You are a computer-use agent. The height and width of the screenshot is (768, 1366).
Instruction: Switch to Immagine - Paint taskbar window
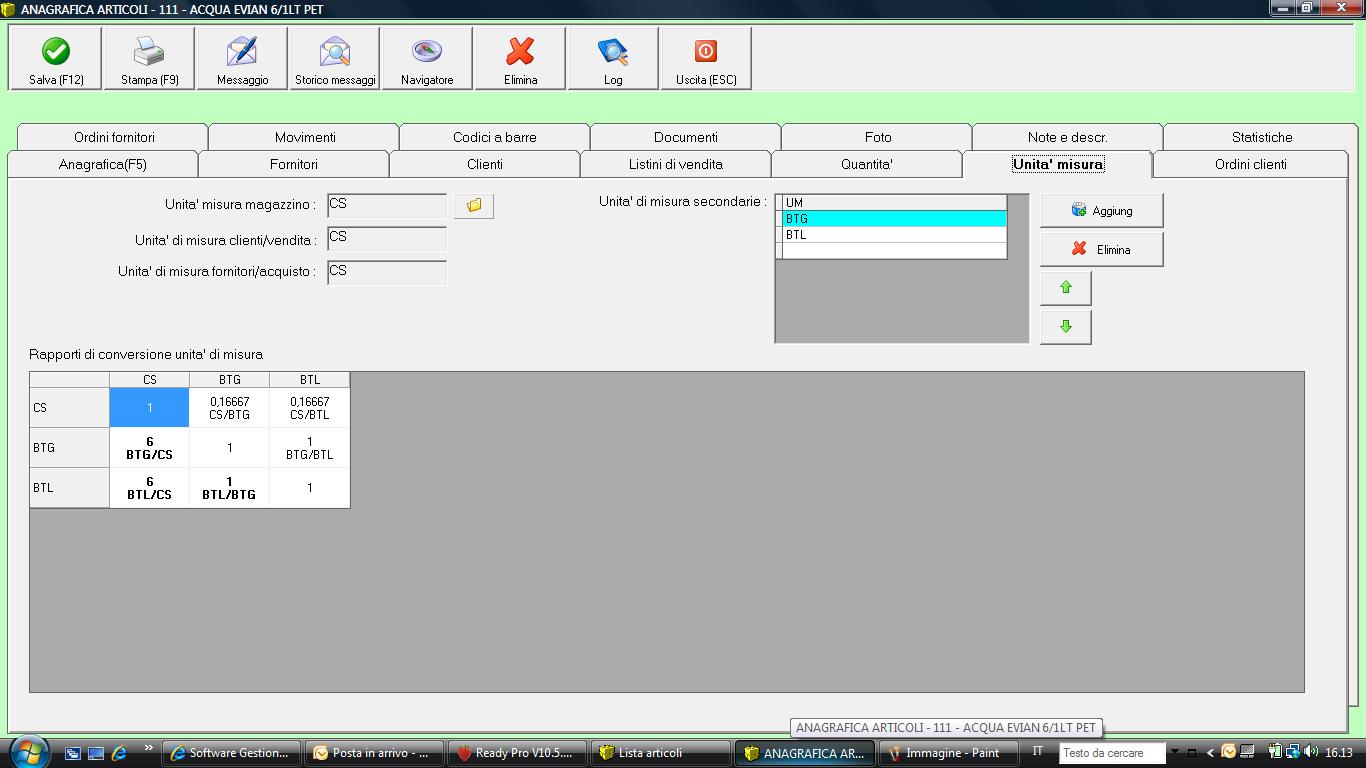pyautogui.click(x=949, y=753)
